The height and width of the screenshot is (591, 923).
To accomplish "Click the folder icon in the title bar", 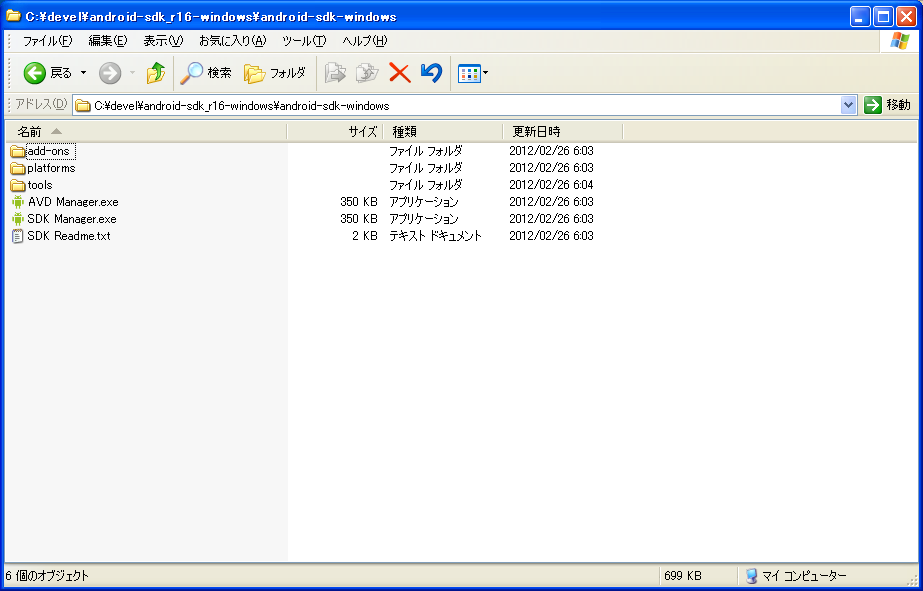I will click(13, 16).
